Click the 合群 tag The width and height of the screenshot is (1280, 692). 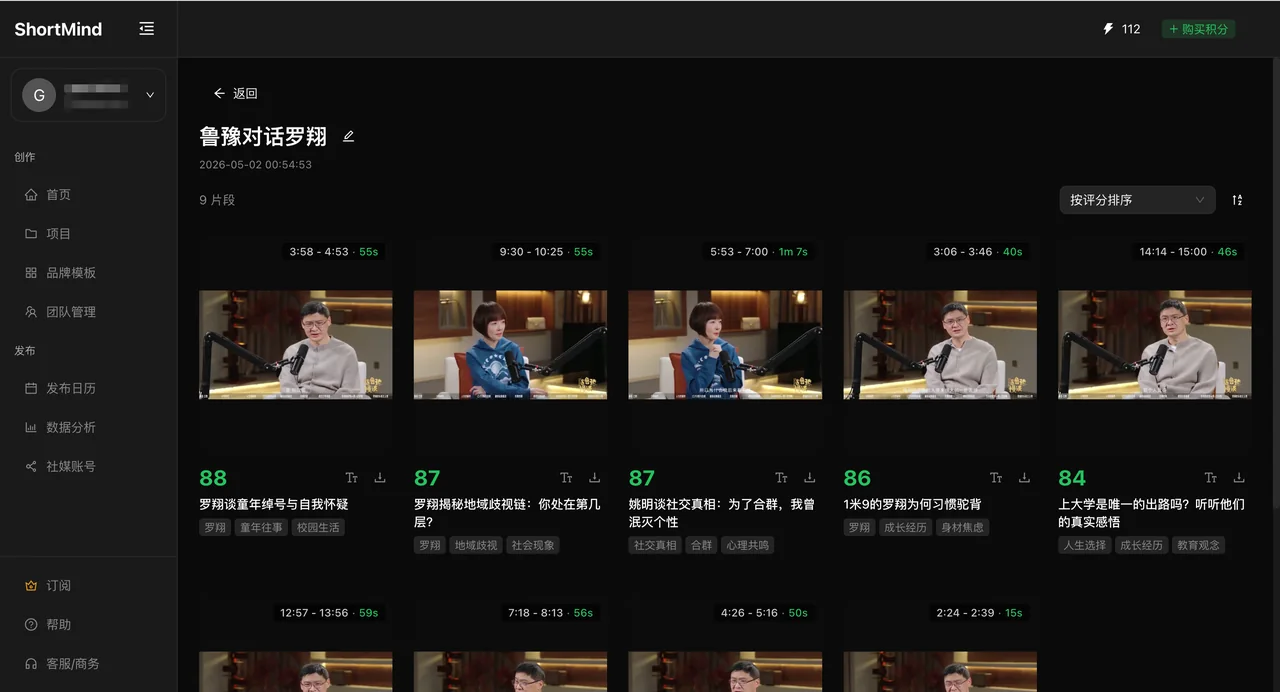click(x=702, y=545)
